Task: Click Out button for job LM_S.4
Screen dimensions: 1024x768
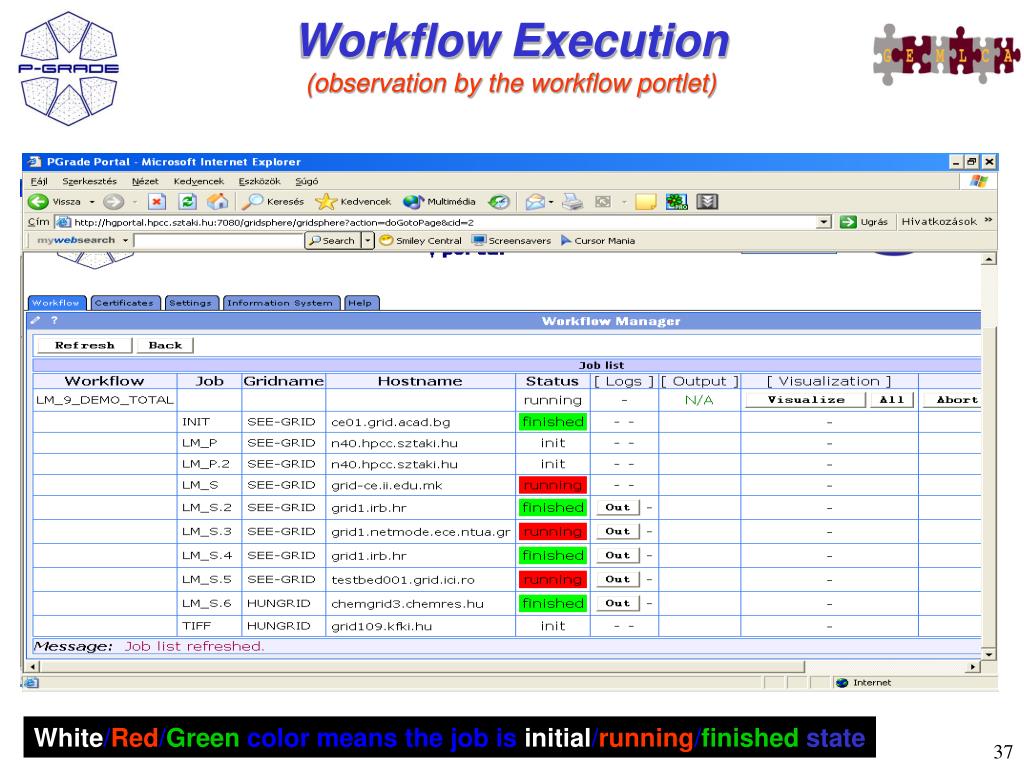Action: pyautogui.click(x=618, y=555)
